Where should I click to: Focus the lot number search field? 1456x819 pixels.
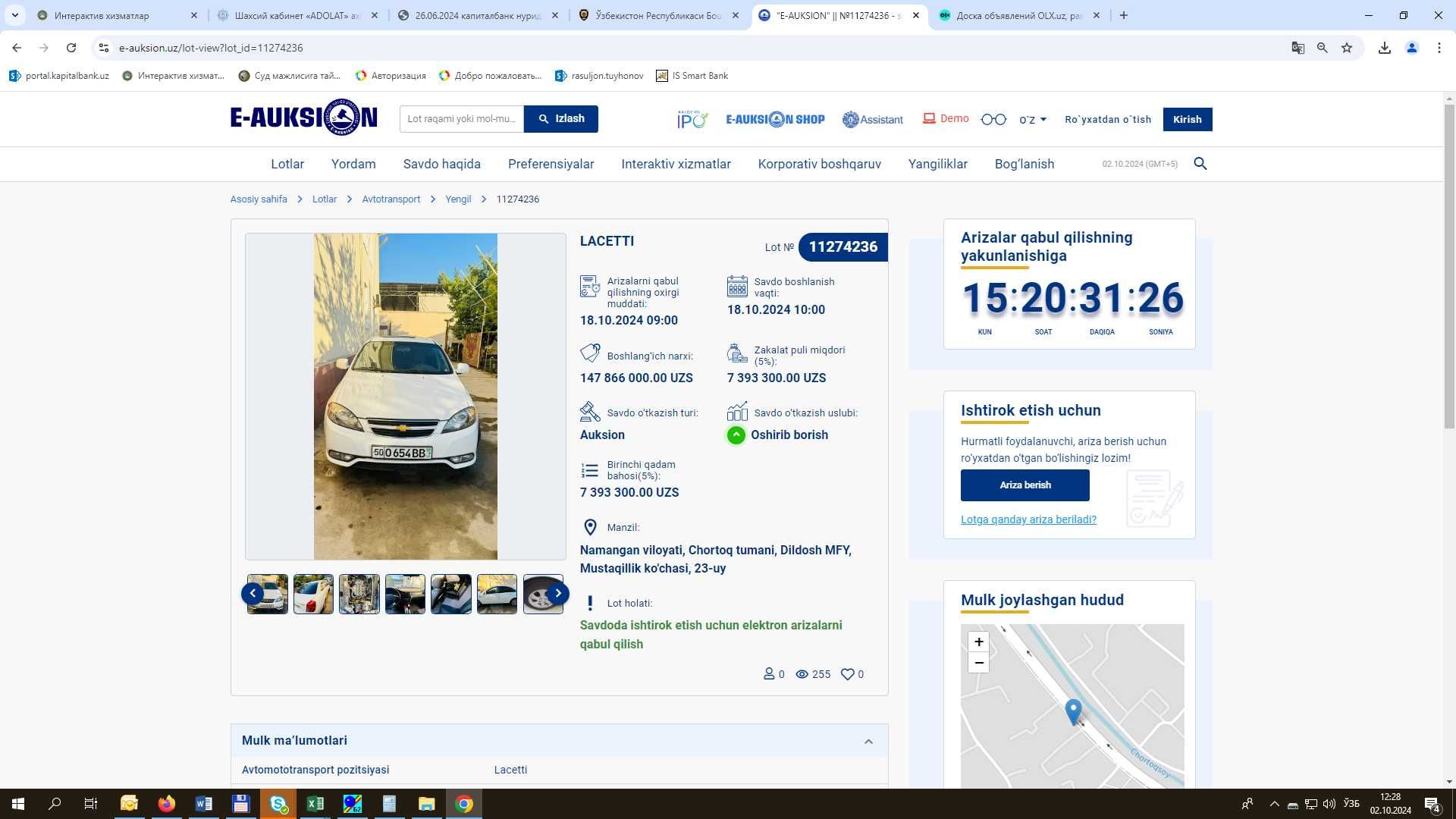462,118
